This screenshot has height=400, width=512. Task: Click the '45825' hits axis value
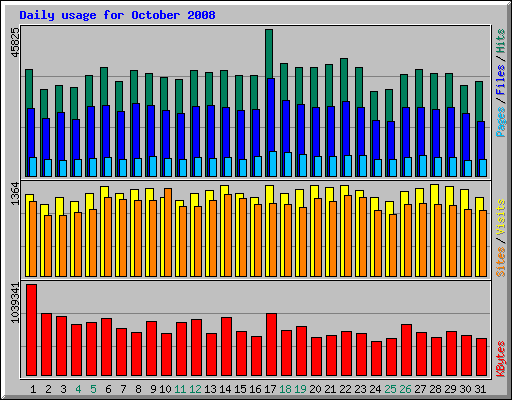pos(15,42)
